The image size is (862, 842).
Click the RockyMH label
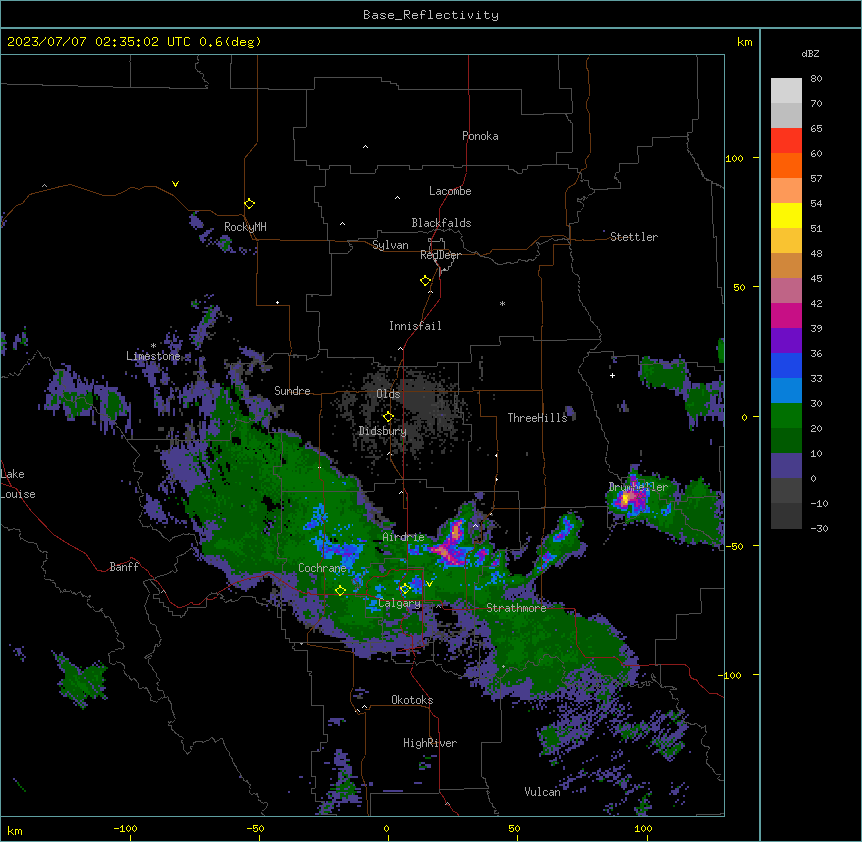click(x=245, y=227)
